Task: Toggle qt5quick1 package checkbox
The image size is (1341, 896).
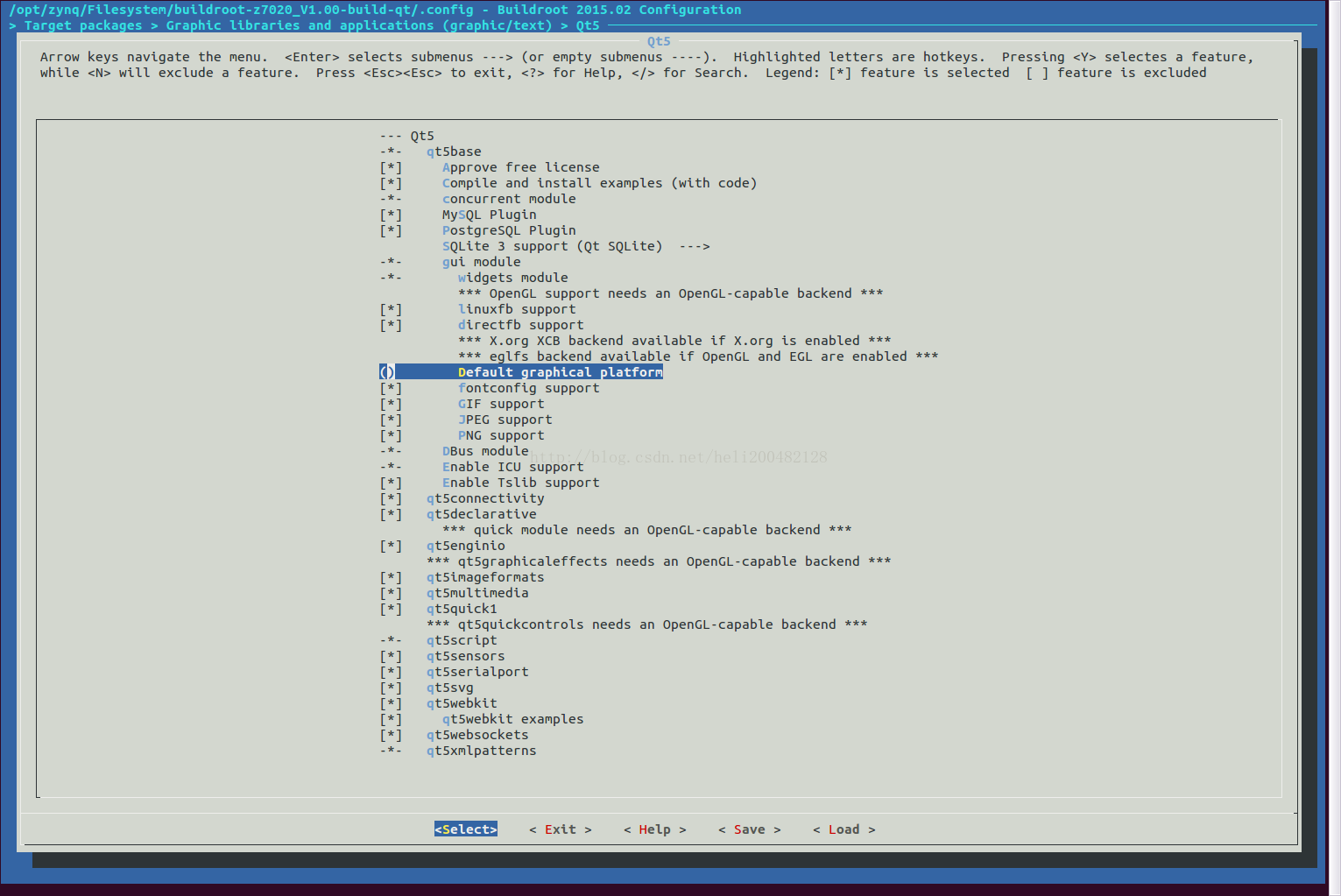Action: (391, 609)
